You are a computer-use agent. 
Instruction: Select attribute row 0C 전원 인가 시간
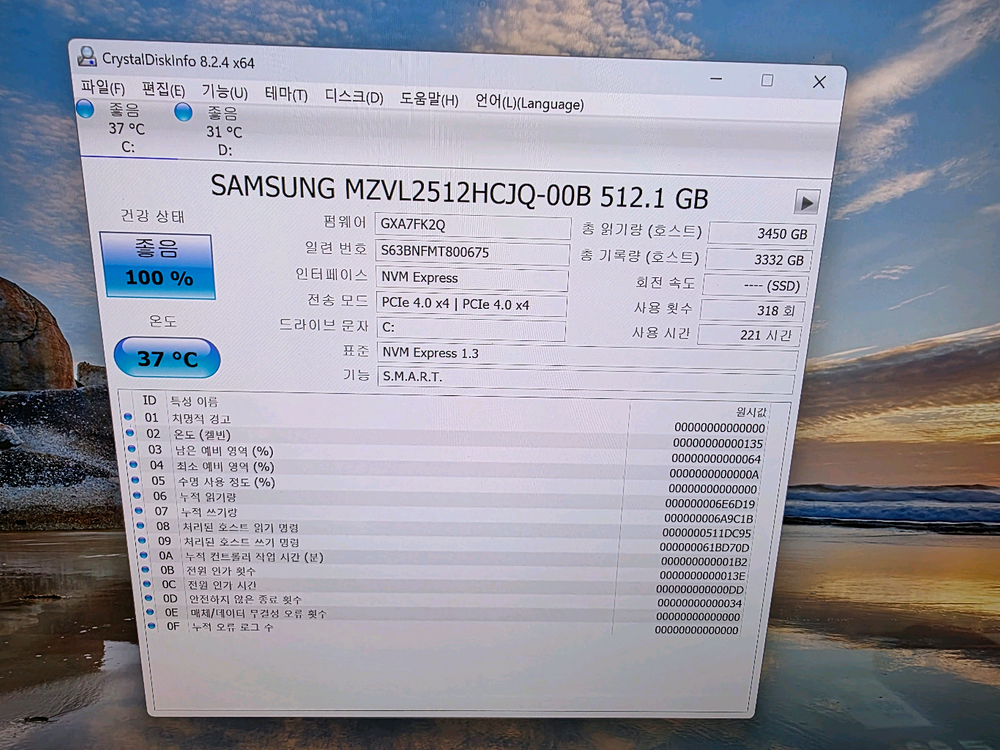pyautogui.click(x=446, y=587)
